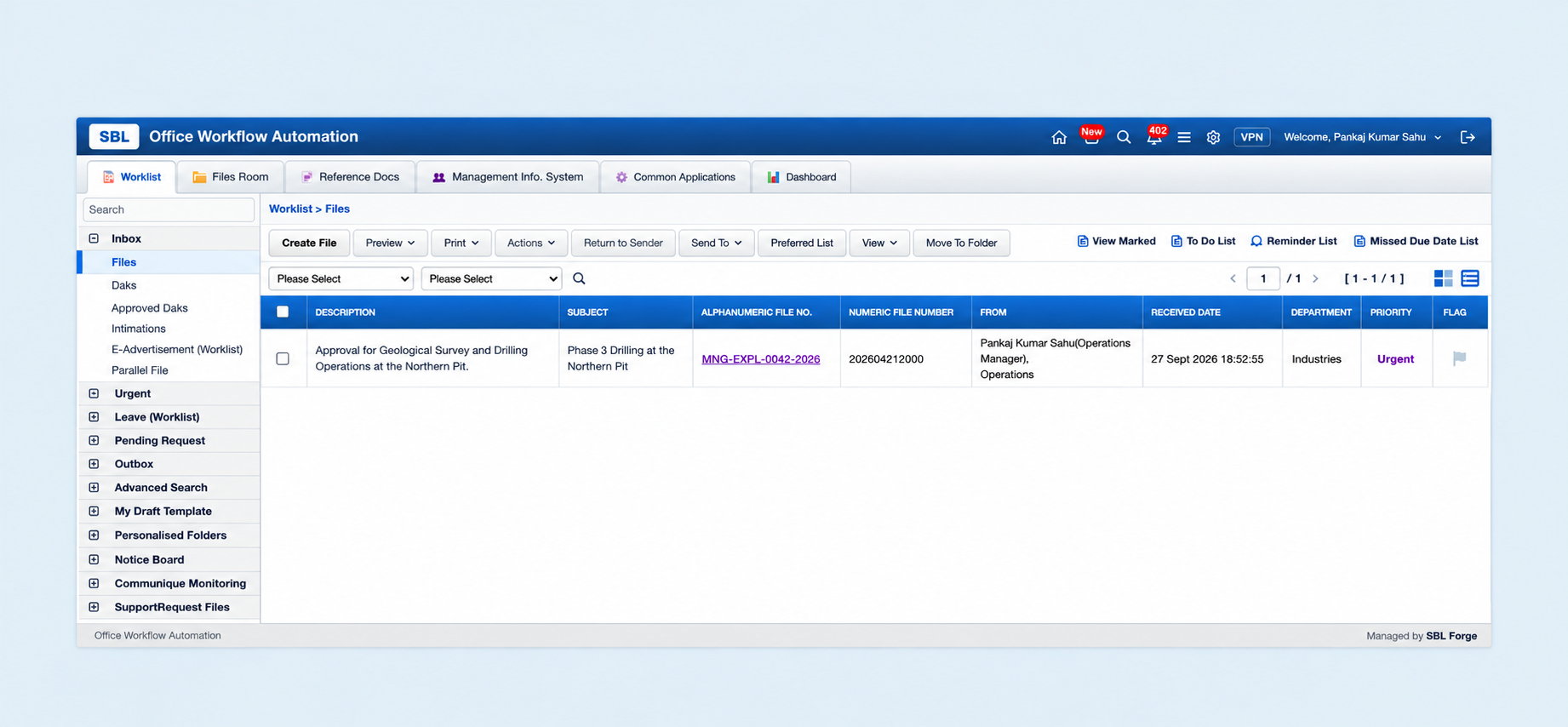Tick the select-all header checkbox
The image size is (1568, 727).
point(283,312)
